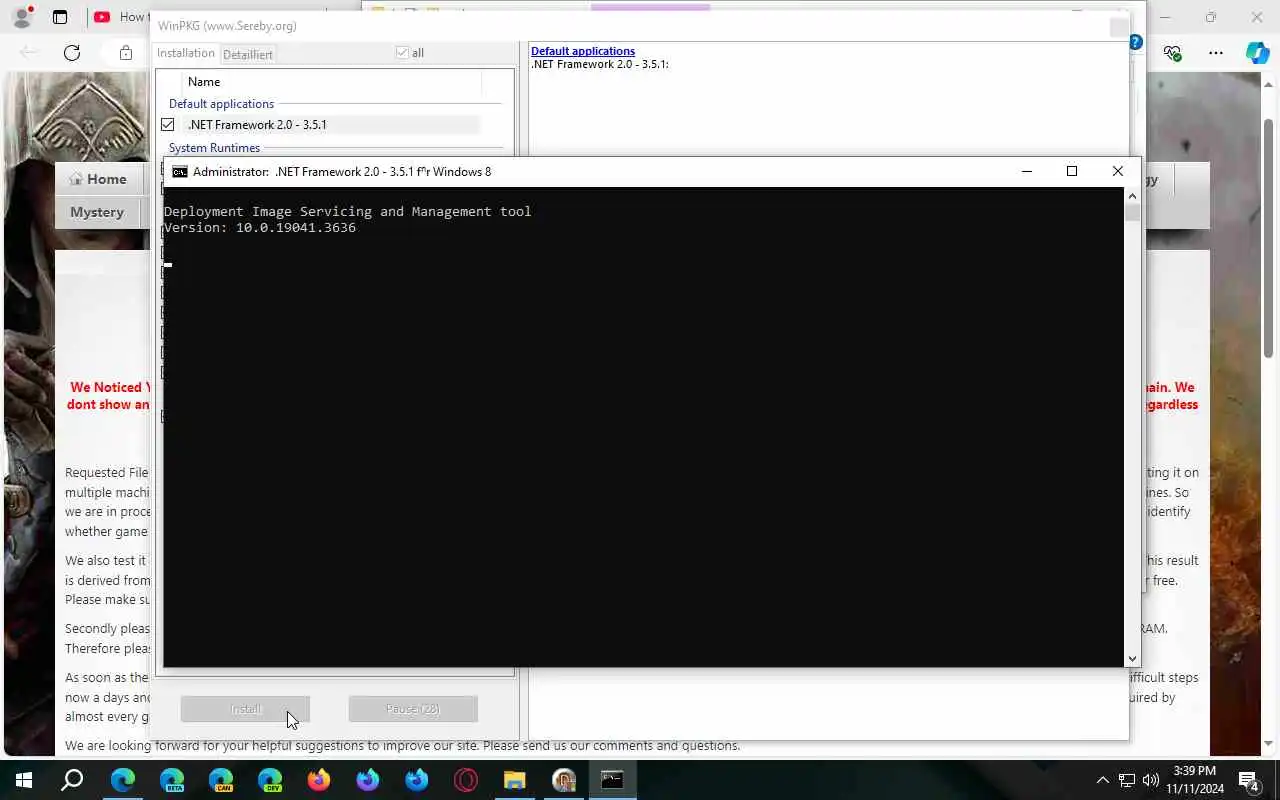Open the notification center
1280x800 pixels.
coord(1249,780)
